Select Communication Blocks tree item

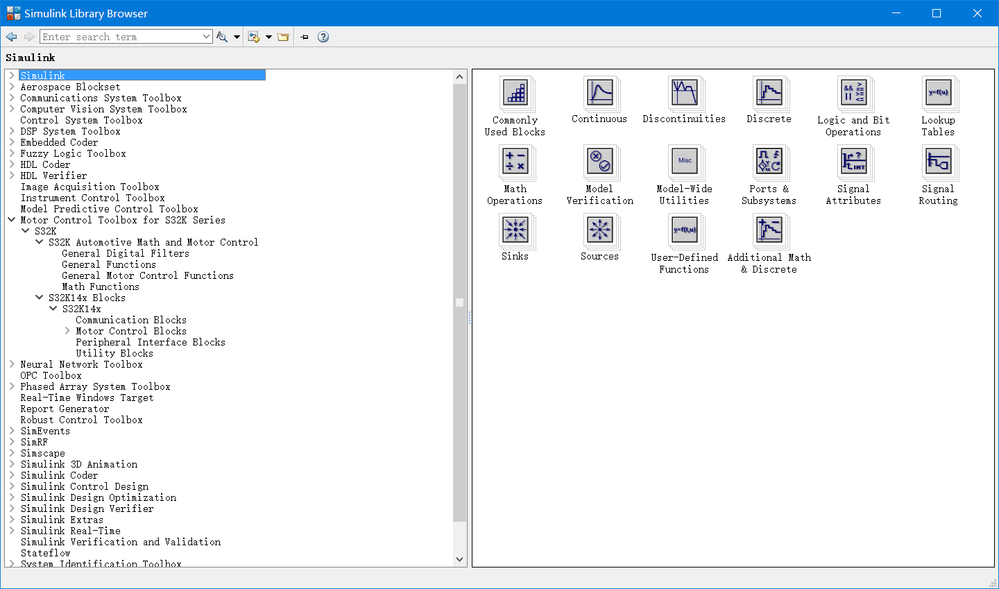tap(131, 320)
